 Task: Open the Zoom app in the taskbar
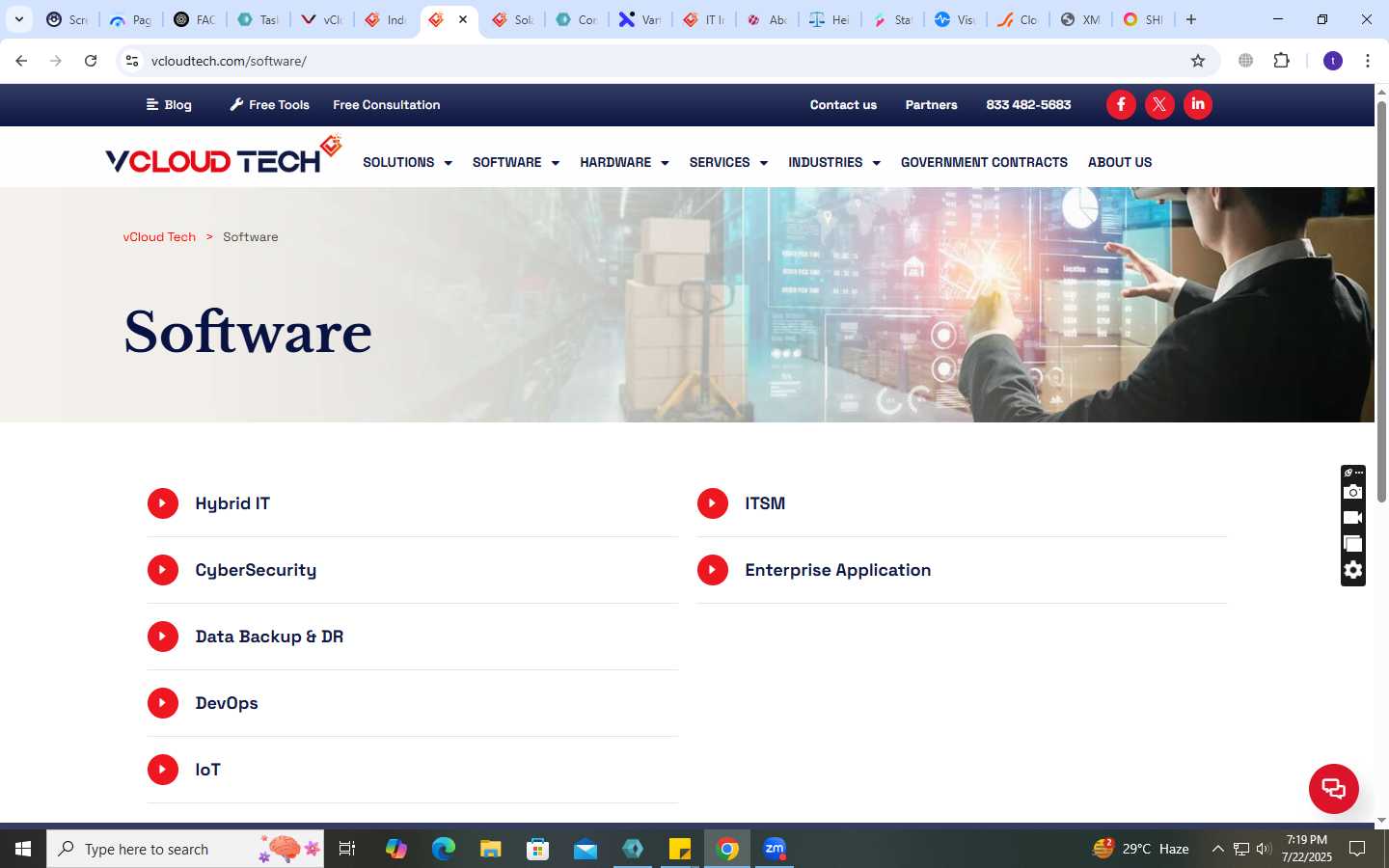(775, 849)
